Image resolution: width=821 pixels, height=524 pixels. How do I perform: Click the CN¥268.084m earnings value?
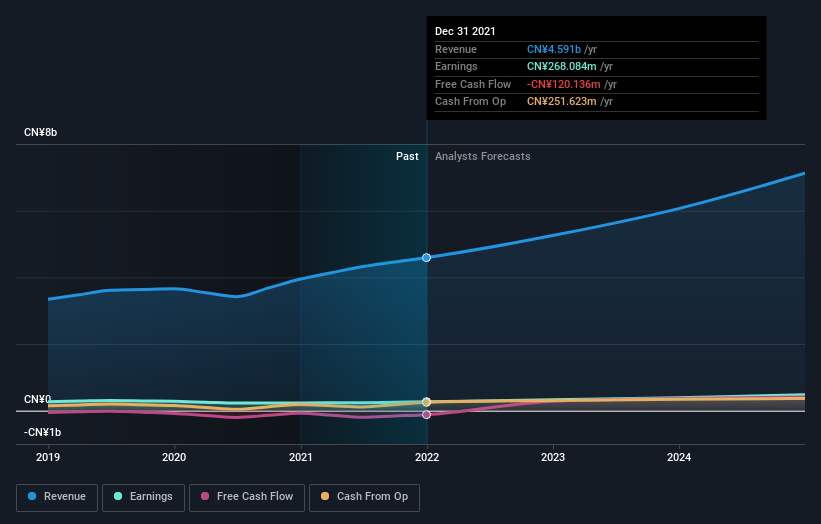(561, 66)
